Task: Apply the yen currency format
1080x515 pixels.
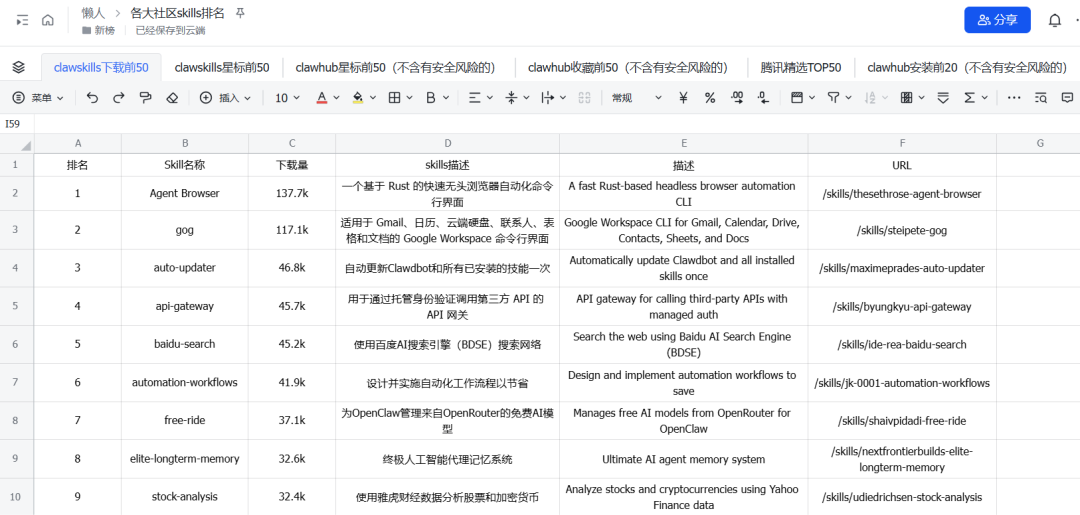Action: point(683,98)
